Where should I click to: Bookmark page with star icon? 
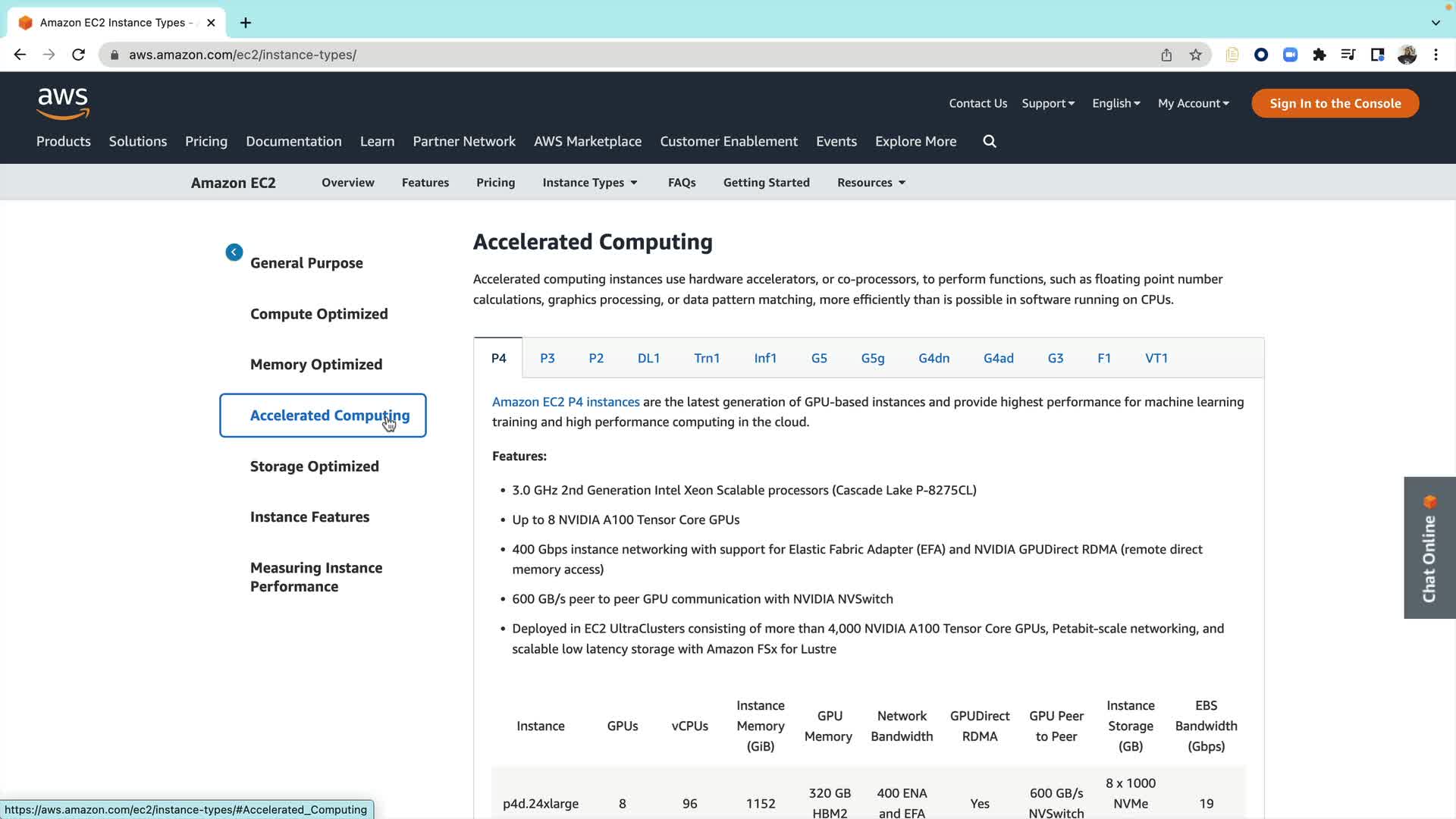pos(1196,55)
